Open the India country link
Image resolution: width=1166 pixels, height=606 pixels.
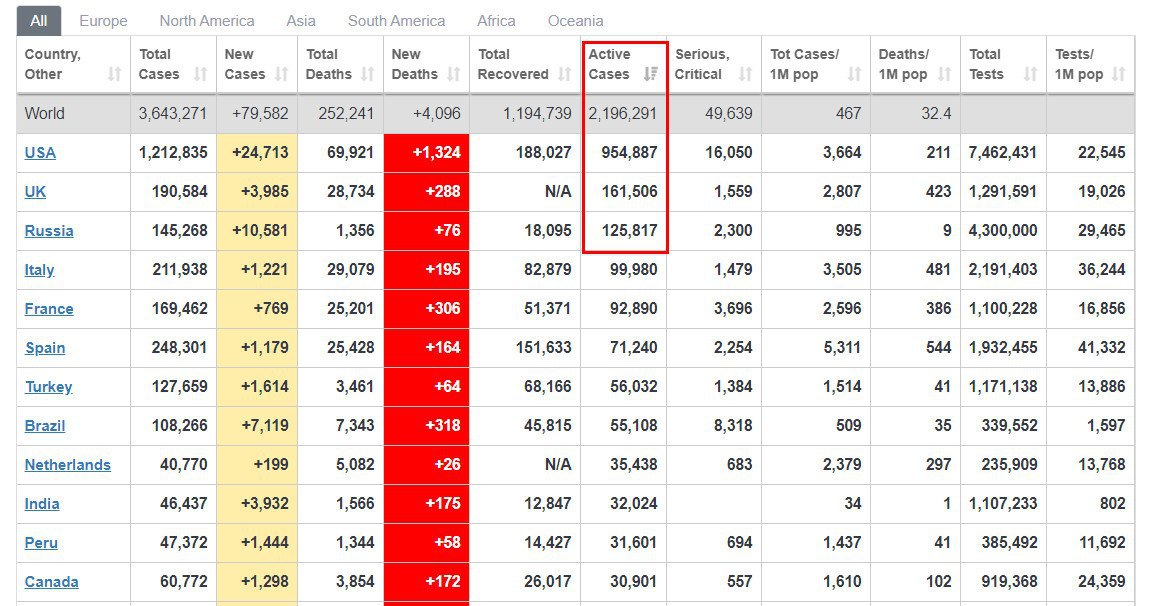tap(42, 504)
